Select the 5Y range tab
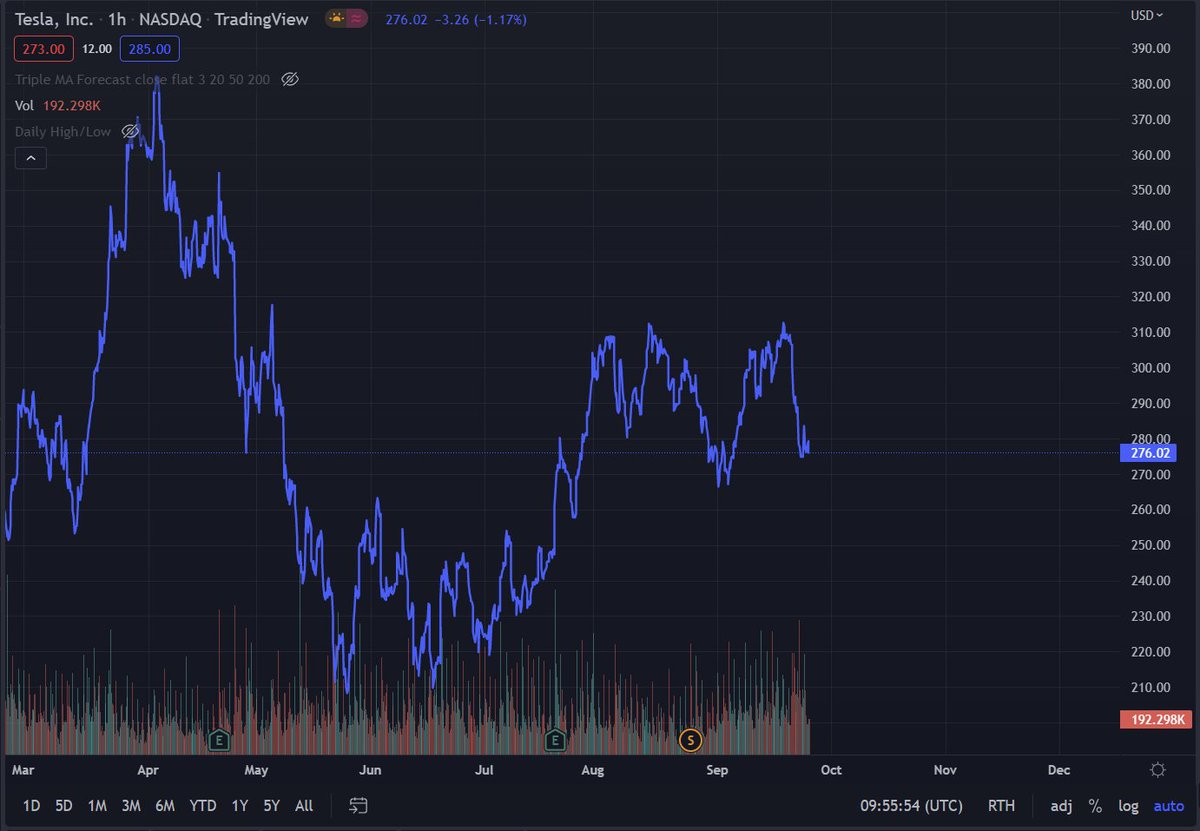Screen dimensions: 1200x831 pos(272,806)
